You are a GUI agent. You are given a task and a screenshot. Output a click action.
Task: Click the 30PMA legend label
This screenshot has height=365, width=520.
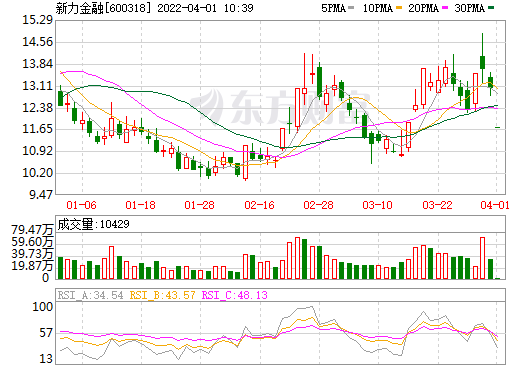pos(469,8)
